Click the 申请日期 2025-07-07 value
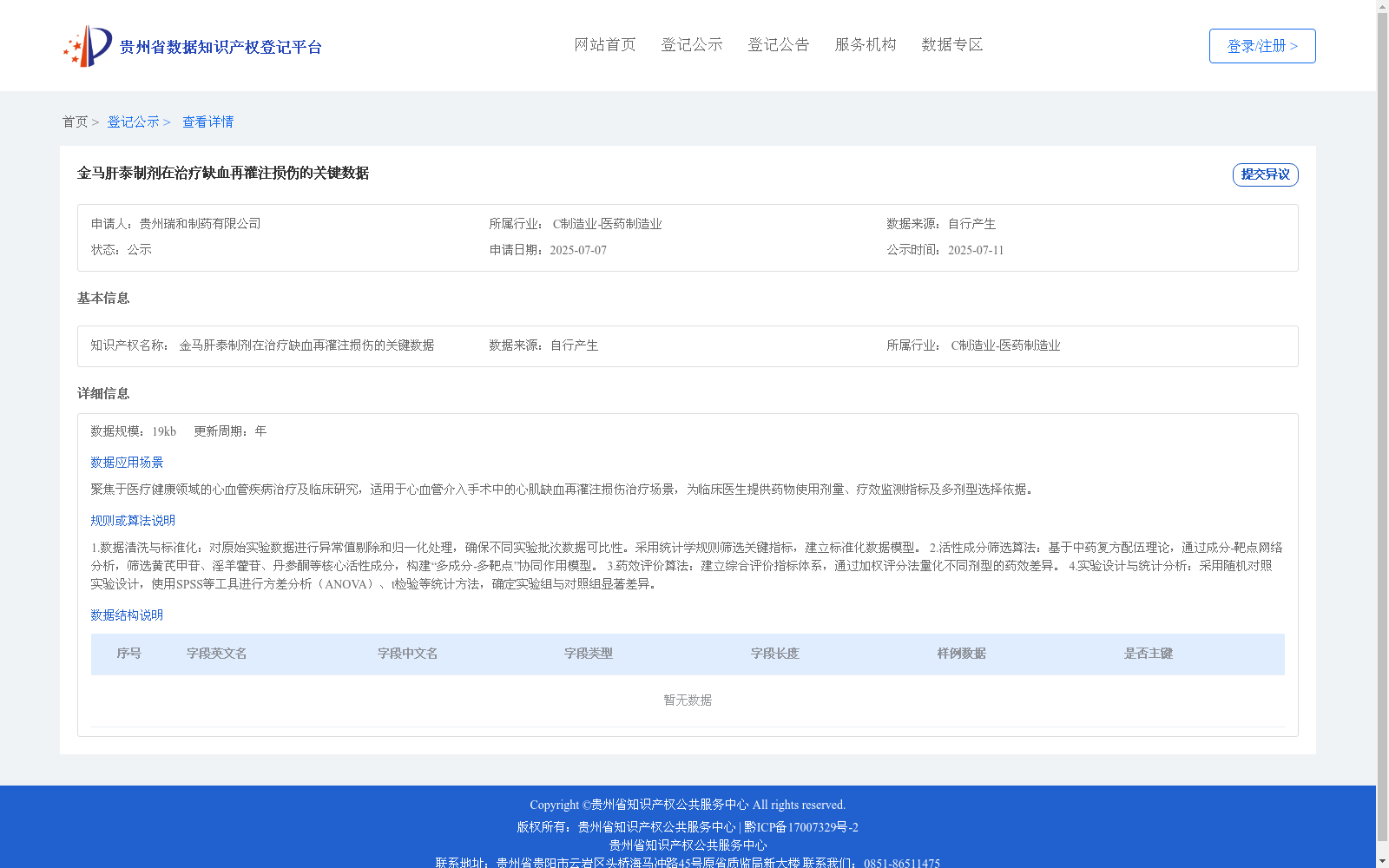Screen dimensions: 1389x868 click(578, 250)
